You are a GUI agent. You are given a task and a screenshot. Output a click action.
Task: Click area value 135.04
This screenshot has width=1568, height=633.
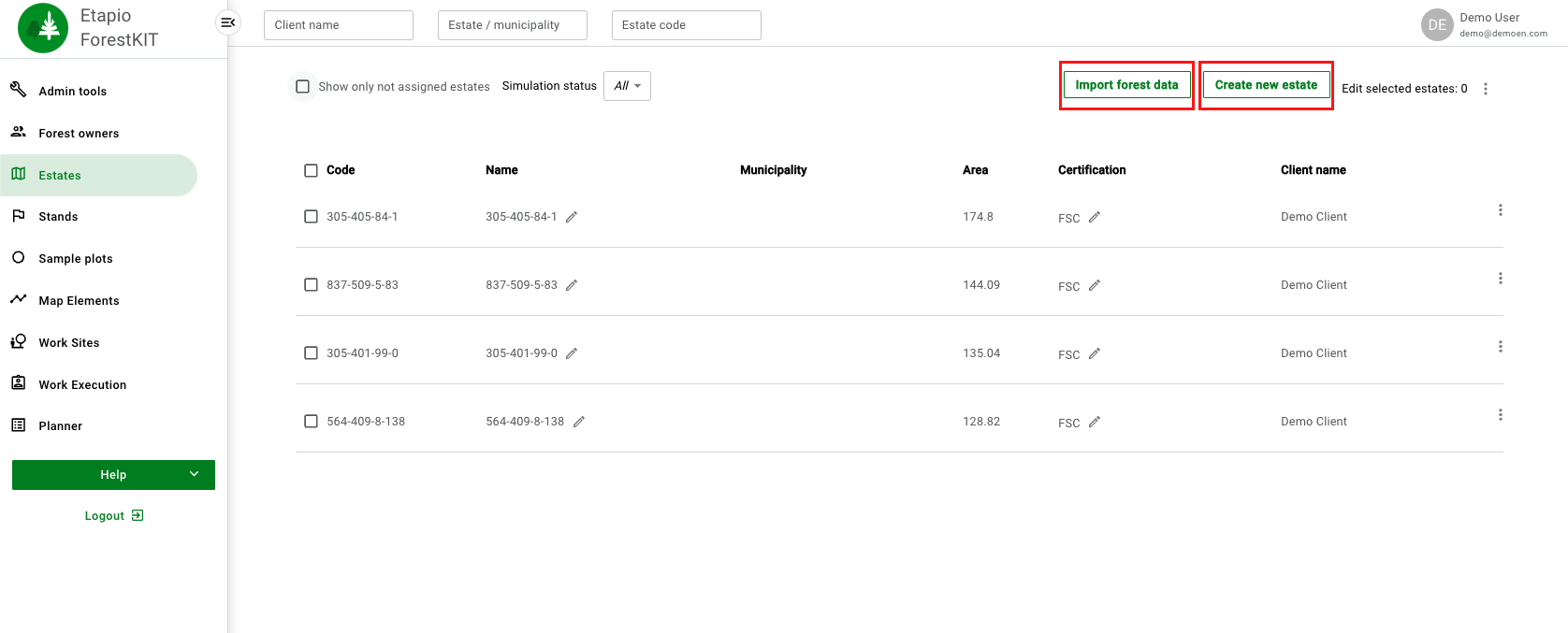coord(981,352)
